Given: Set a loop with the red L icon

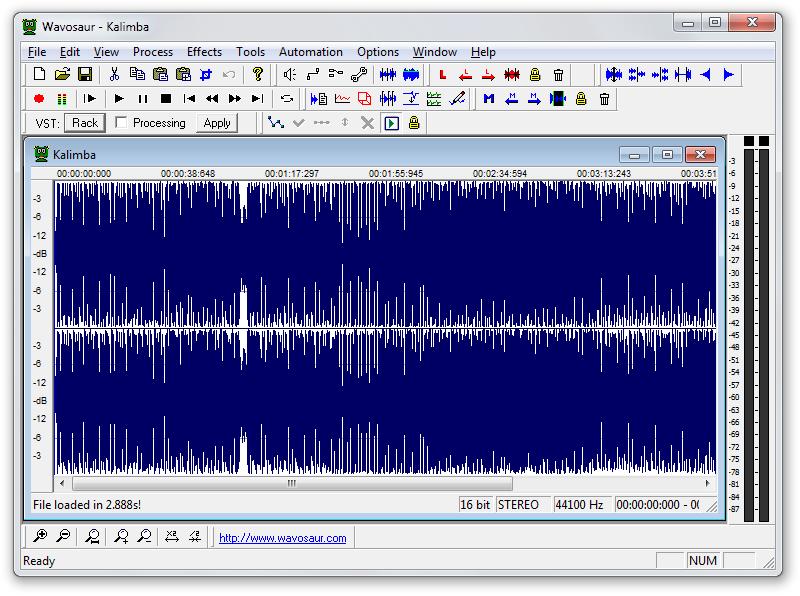Looking at the screenshot, I should [x=443, y=74].
